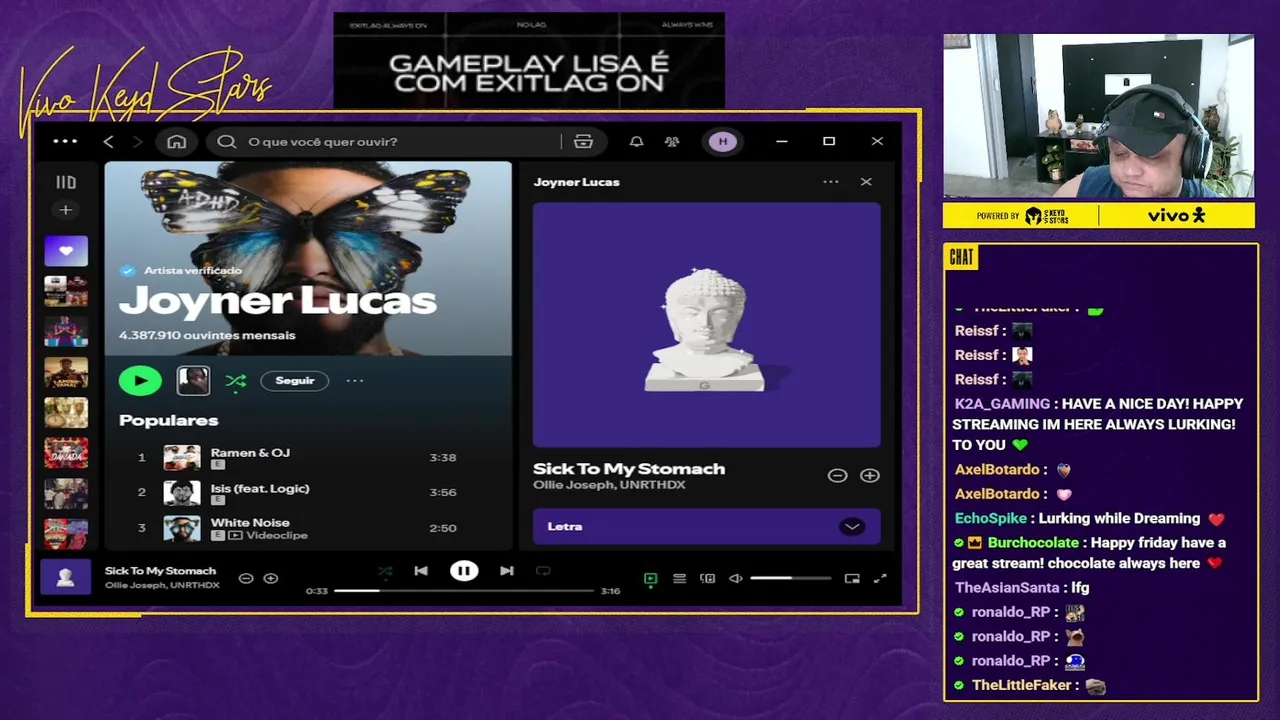The height and width of the screenshot is (720, 1280).
Task: Click the 'GAMEPLAY LISA' ExitLag banner
Action: coord(529,60)
